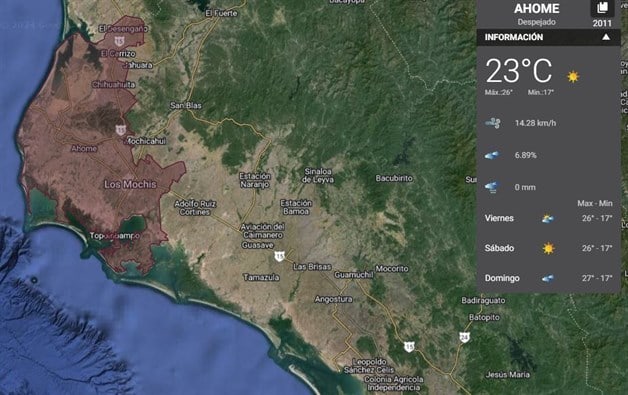Click the Viernes partly cloudy forecast icon
Viewport: 628px width, 395px height.
548,218
